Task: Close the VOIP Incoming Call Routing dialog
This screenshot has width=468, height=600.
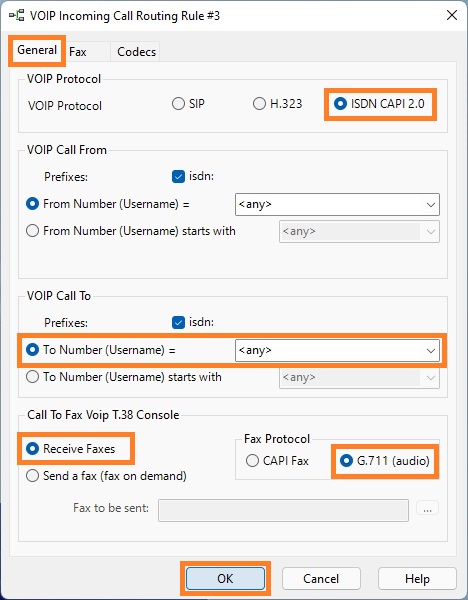Action: point(452,15)
